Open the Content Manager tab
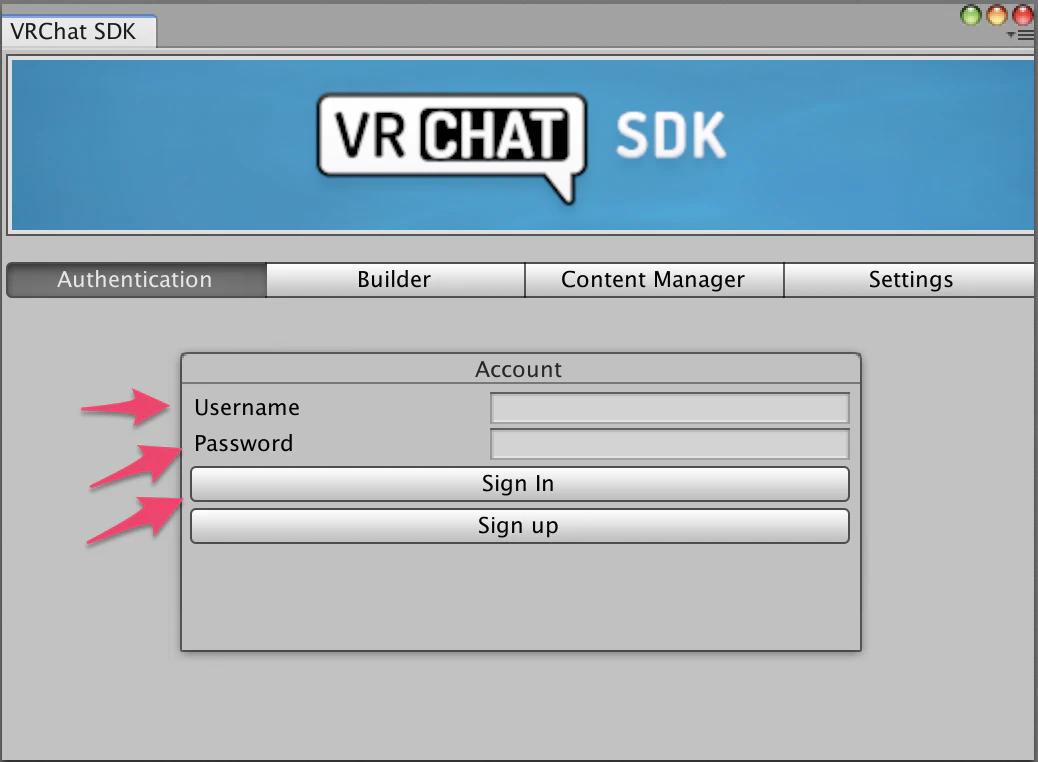Image resolution: width=1038 pixels, height=762 pixels. pos(654,279)
